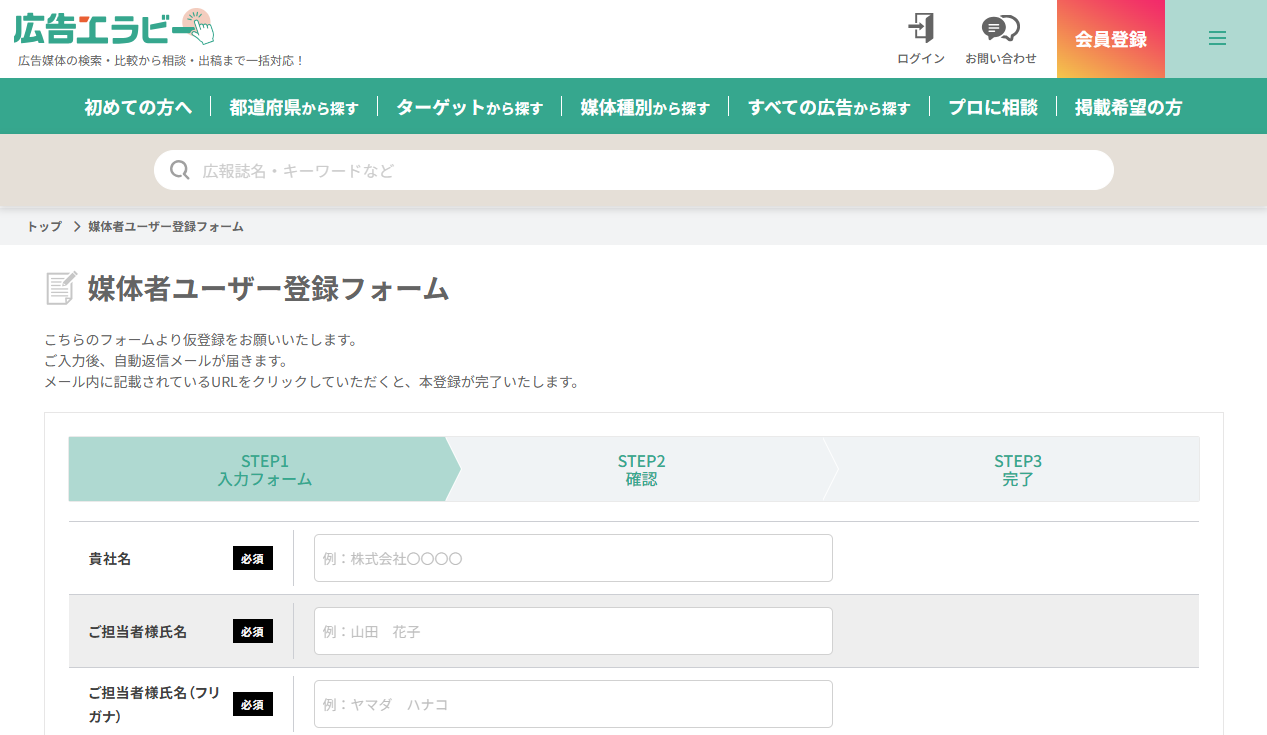Click the 広告エラビー site logo
This screenshot has height=735, width=1267.
[x=113, y=28]
